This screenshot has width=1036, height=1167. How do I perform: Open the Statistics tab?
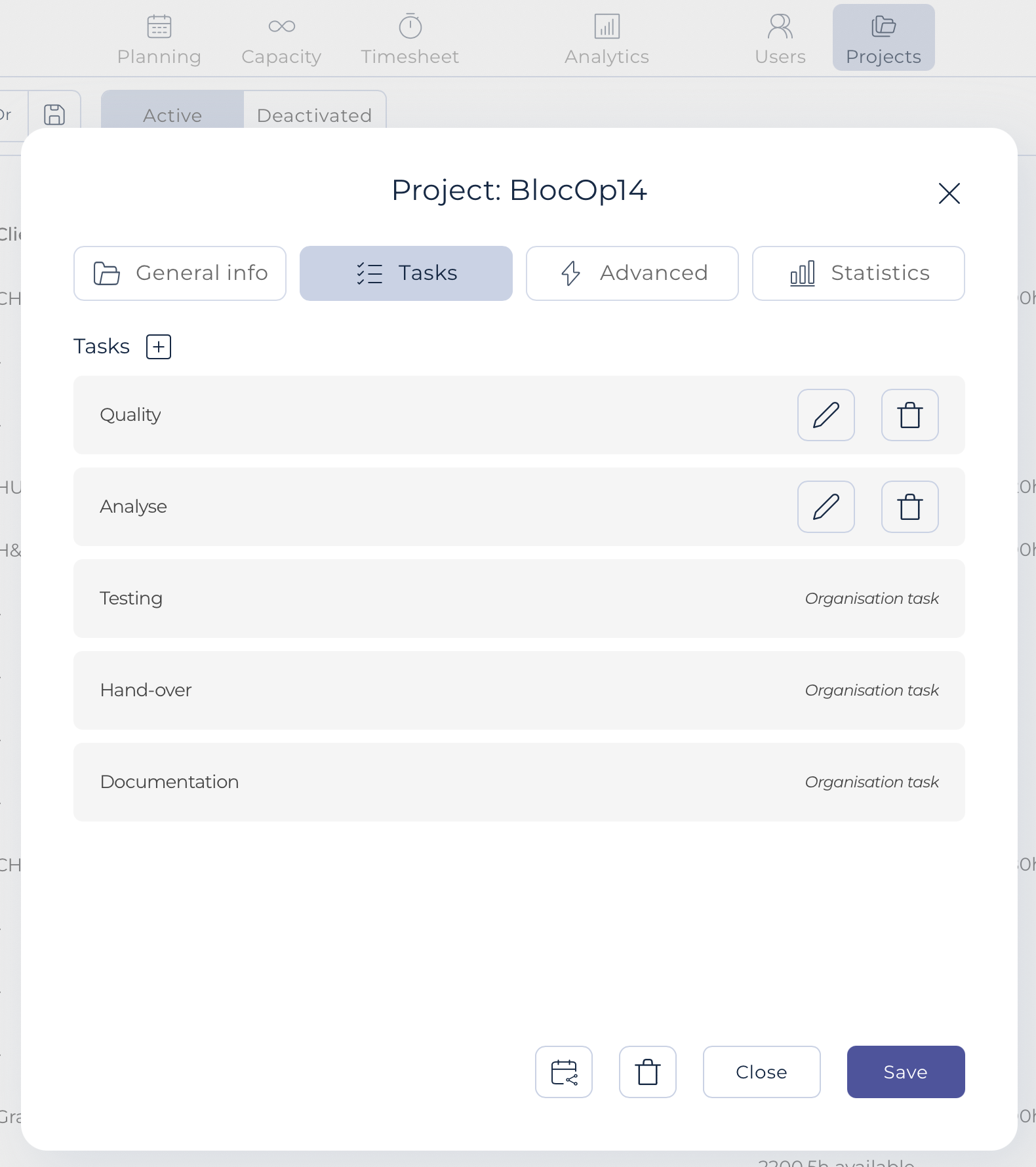858,273
